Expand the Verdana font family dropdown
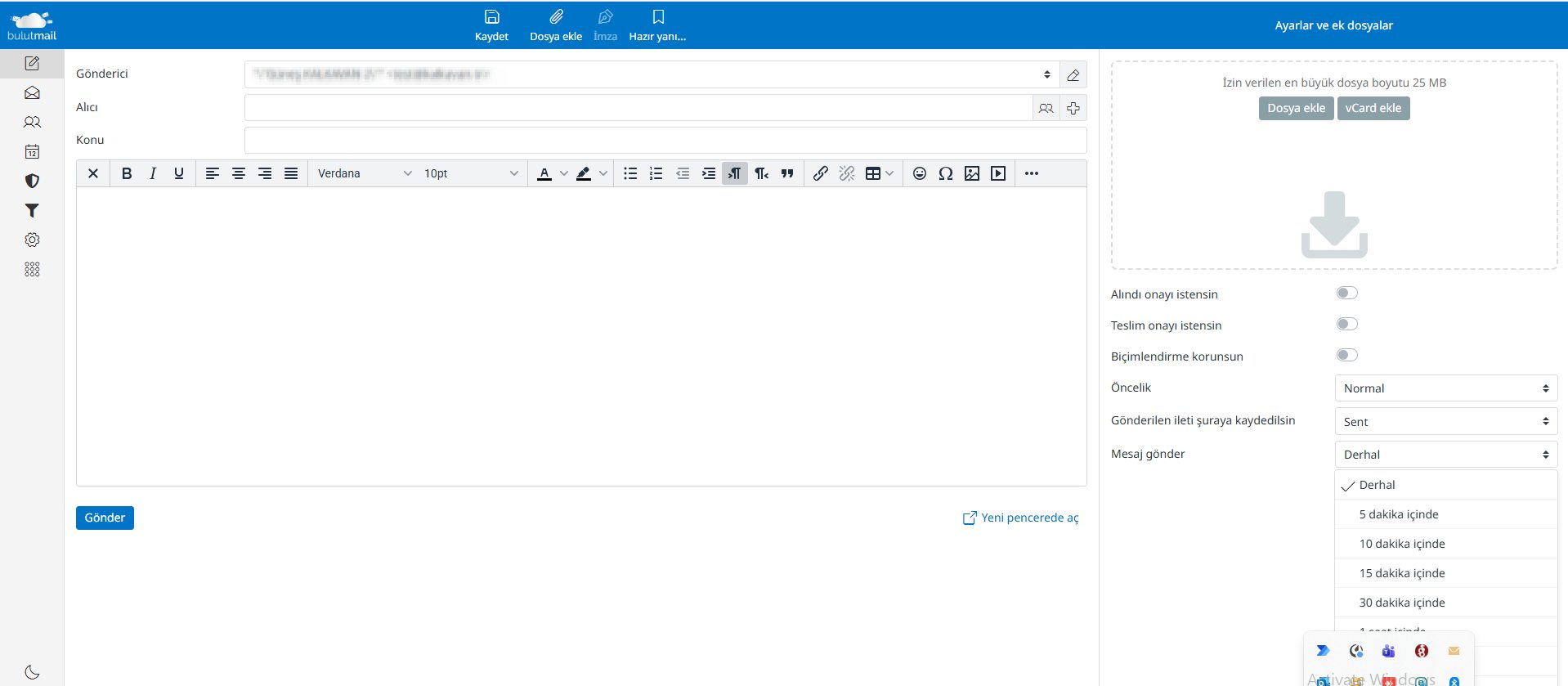Image resolution: width=1568 pixels, height=686 pixels. click(364, 173)
